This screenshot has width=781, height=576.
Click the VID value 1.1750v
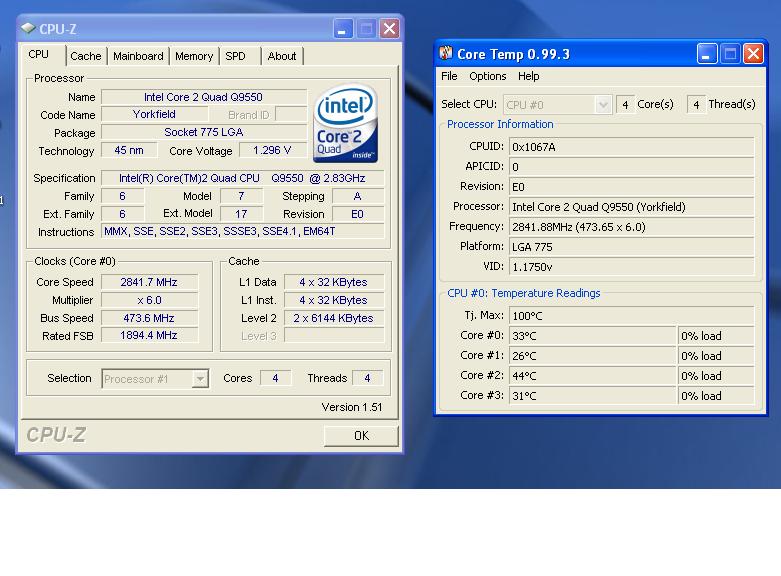[x=631, y=267]
